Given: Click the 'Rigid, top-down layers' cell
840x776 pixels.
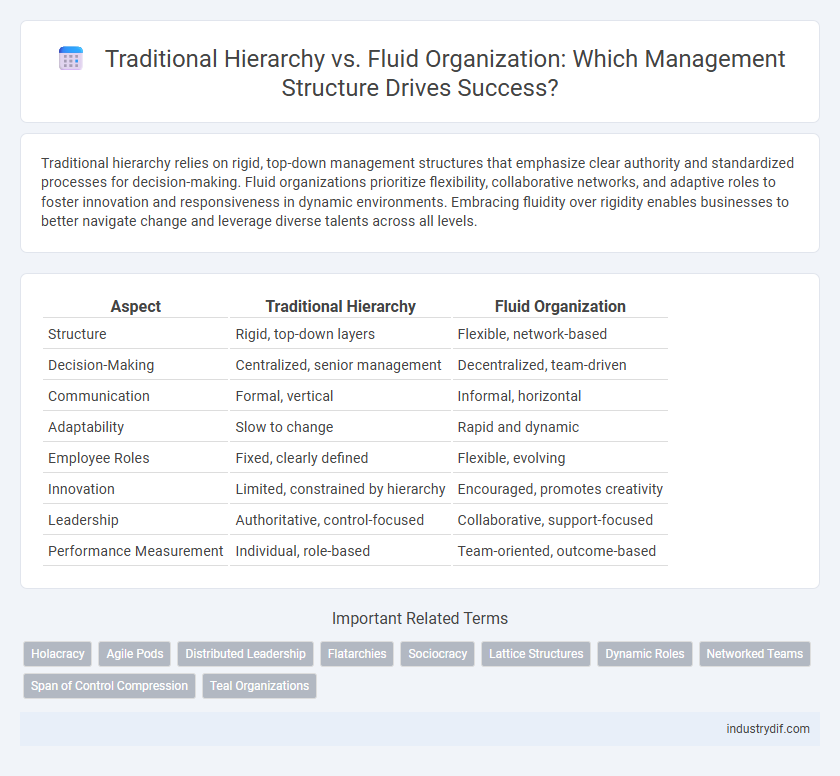Looking at the screenshot, I should (341, 334).
